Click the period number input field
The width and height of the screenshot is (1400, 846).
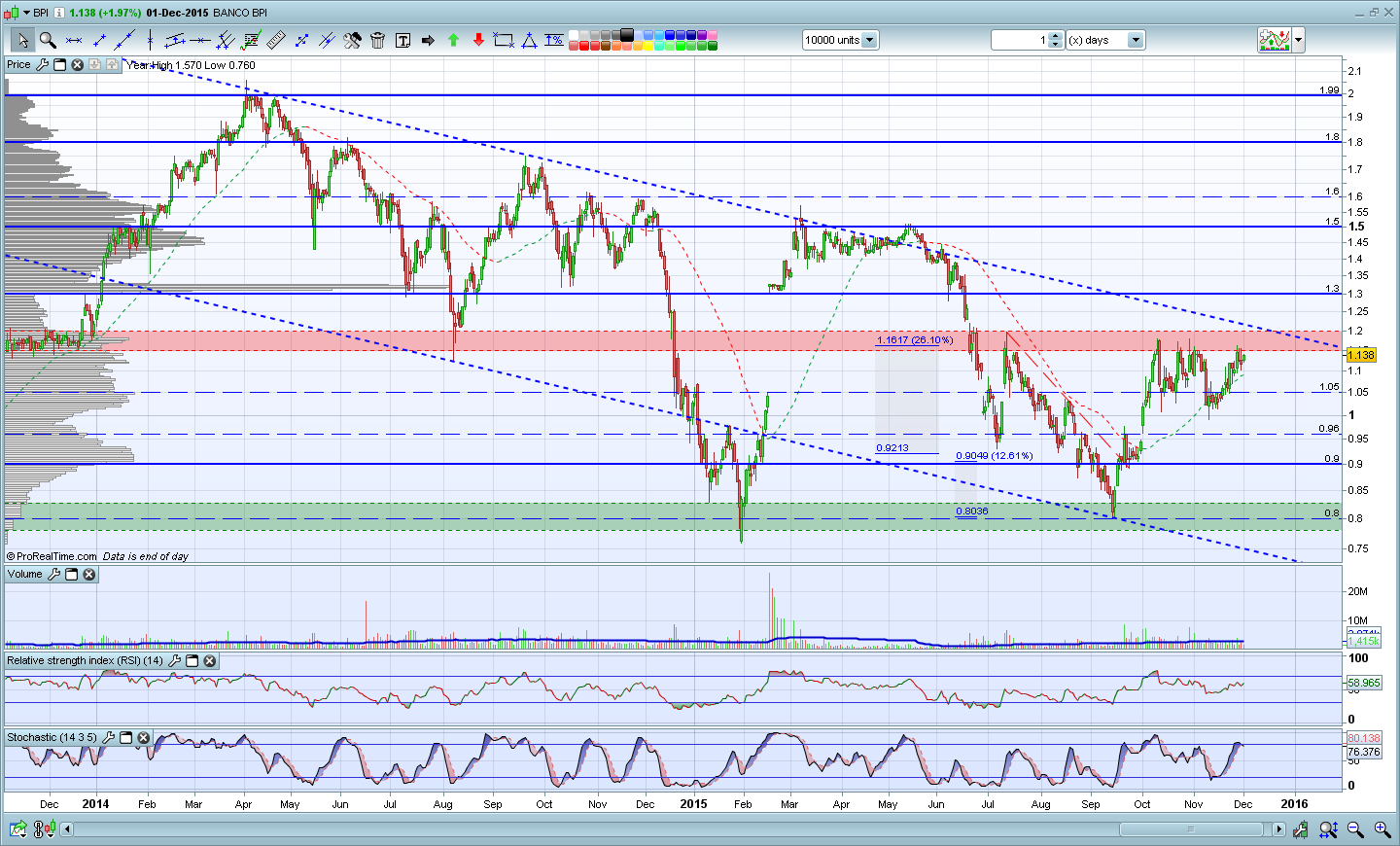[x=1019, y=40]
